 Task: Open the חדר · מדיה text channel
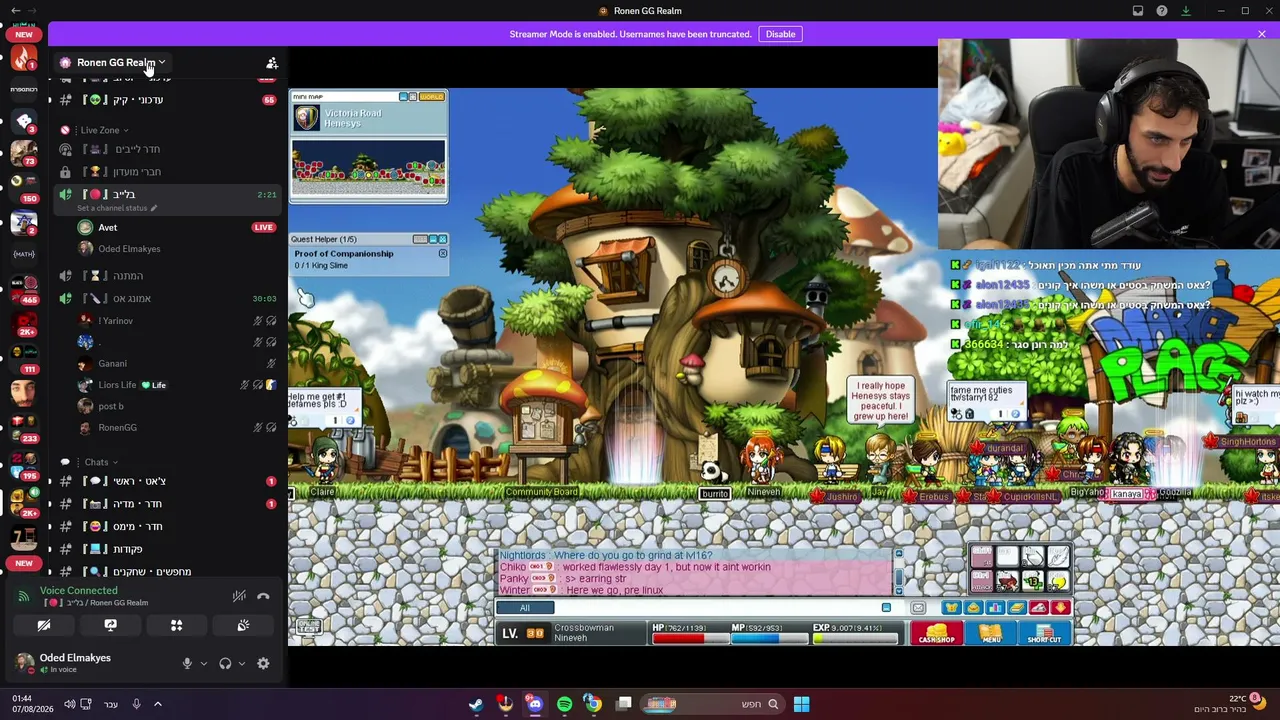[x=167, y=504]
